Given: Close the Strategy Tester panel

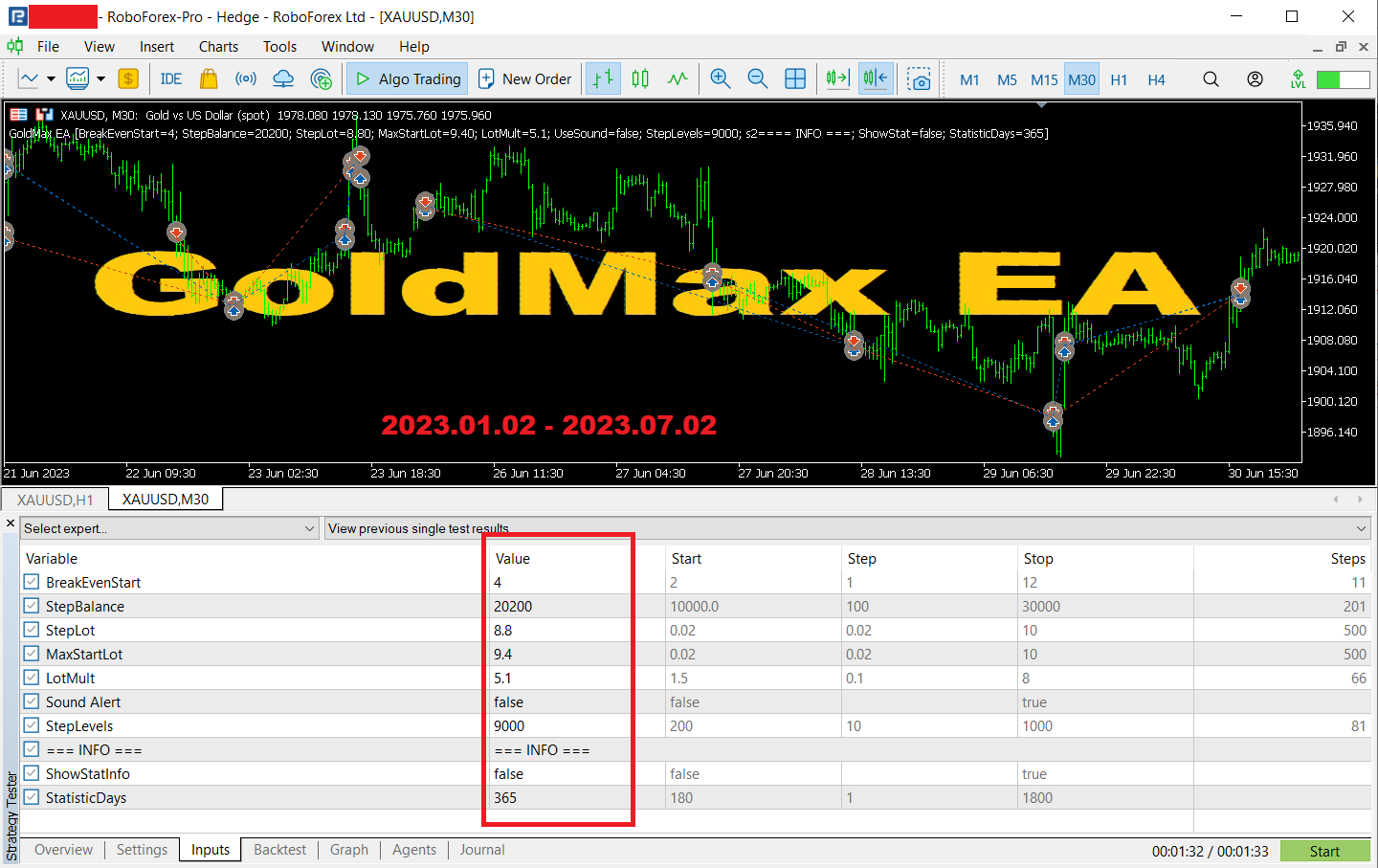Looking at the screenshot, I should pos(11,523).
